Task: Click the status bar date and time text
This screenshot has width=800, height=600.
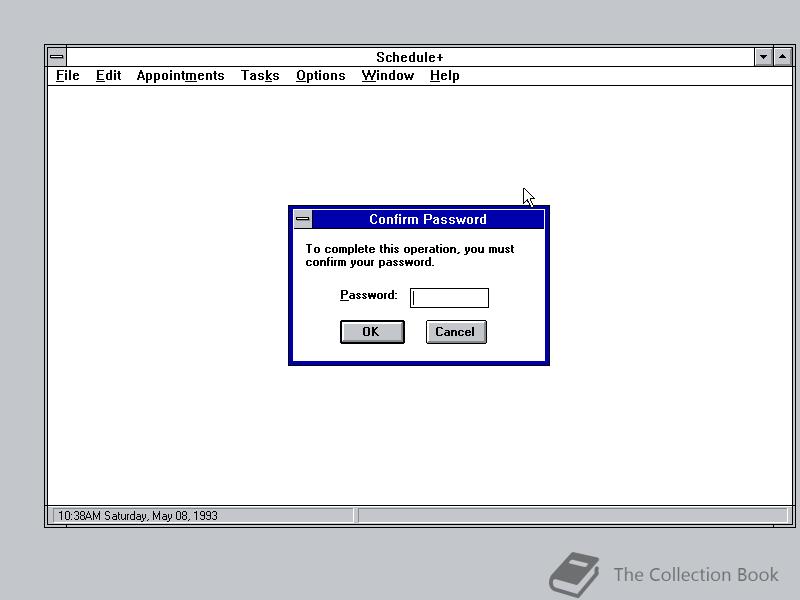Action: pyautogui.click(x=138, y=516)
